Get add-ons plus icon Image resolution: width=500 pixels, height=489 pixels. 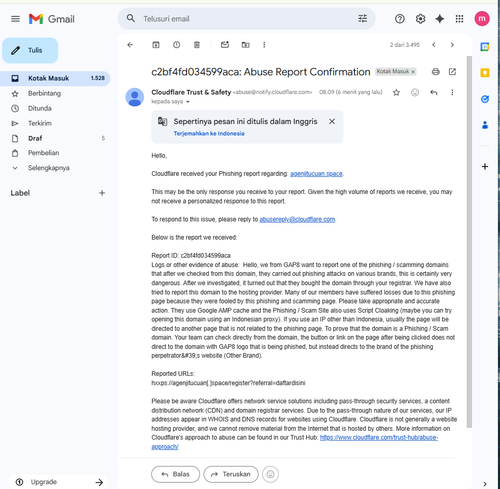[x=485, y=166]
